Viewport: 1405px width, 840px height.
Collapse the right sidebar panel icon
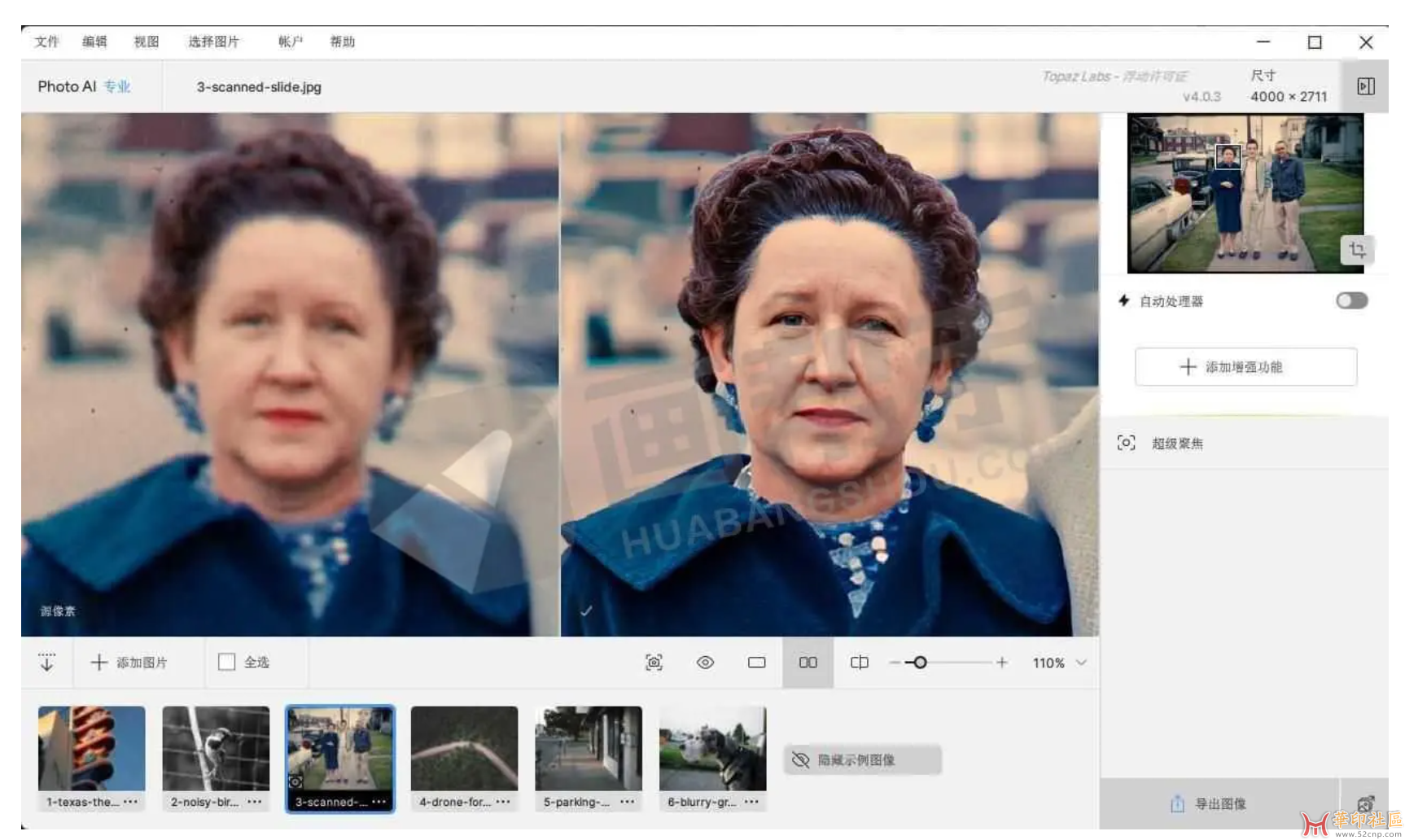pyautogui.click(x=1365, y=86)
